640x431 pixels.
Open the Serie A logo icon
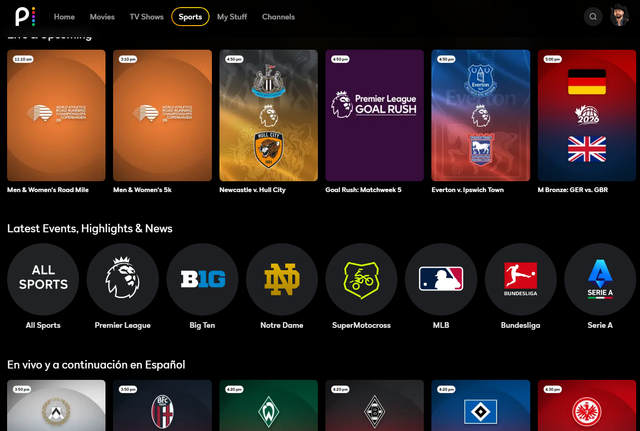pos(600,279)
